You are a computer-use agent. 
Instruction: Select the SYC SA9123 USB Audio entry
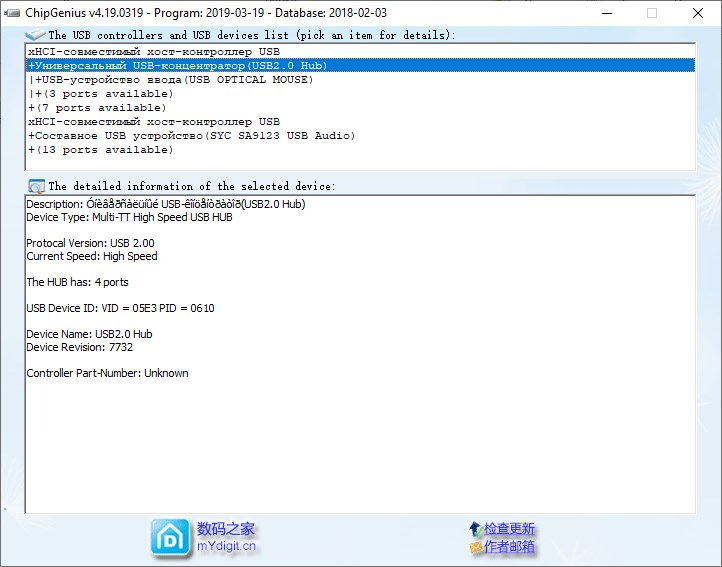click(x=192, y=135)
